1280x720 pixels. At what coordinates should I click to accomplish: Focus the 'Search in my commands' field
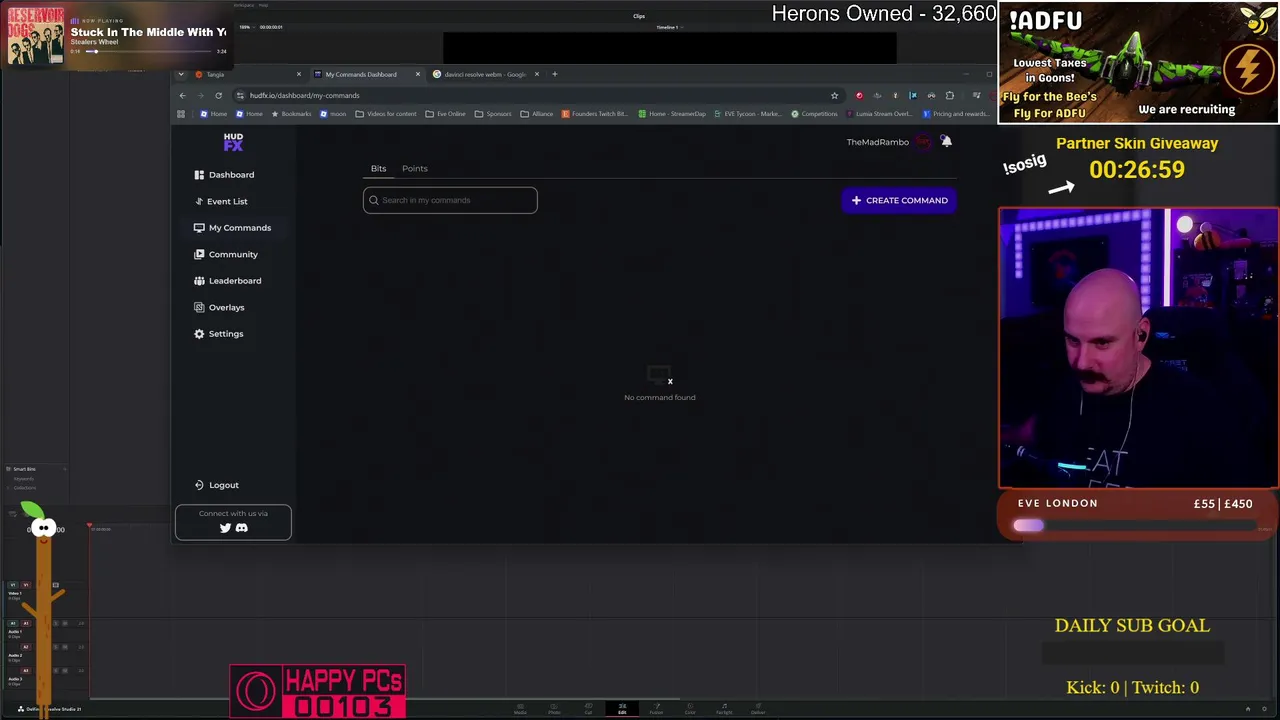coord(450,200)
